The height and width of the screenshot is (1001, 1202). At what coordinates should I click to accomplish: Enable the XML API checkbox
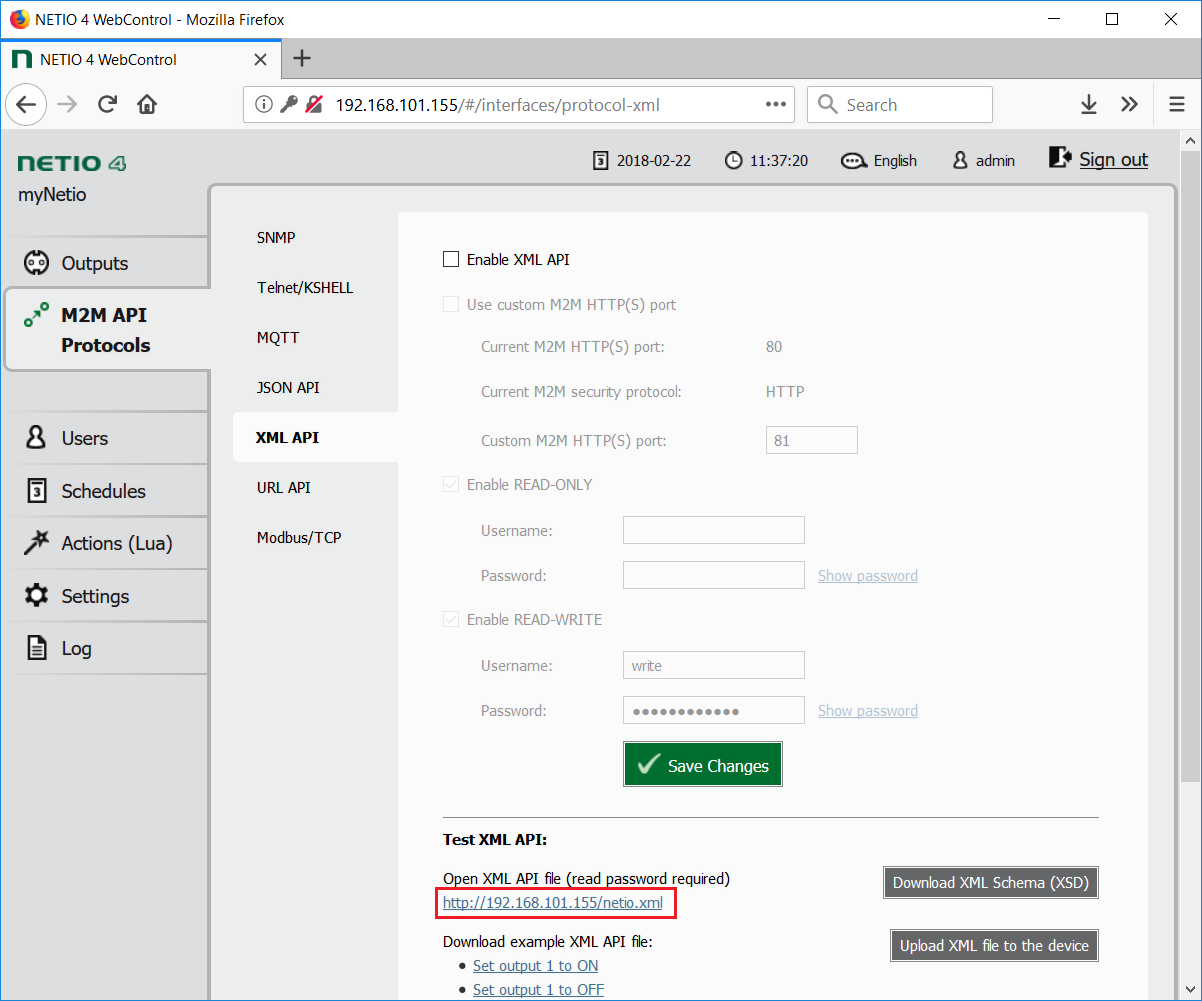click(451, 260)
